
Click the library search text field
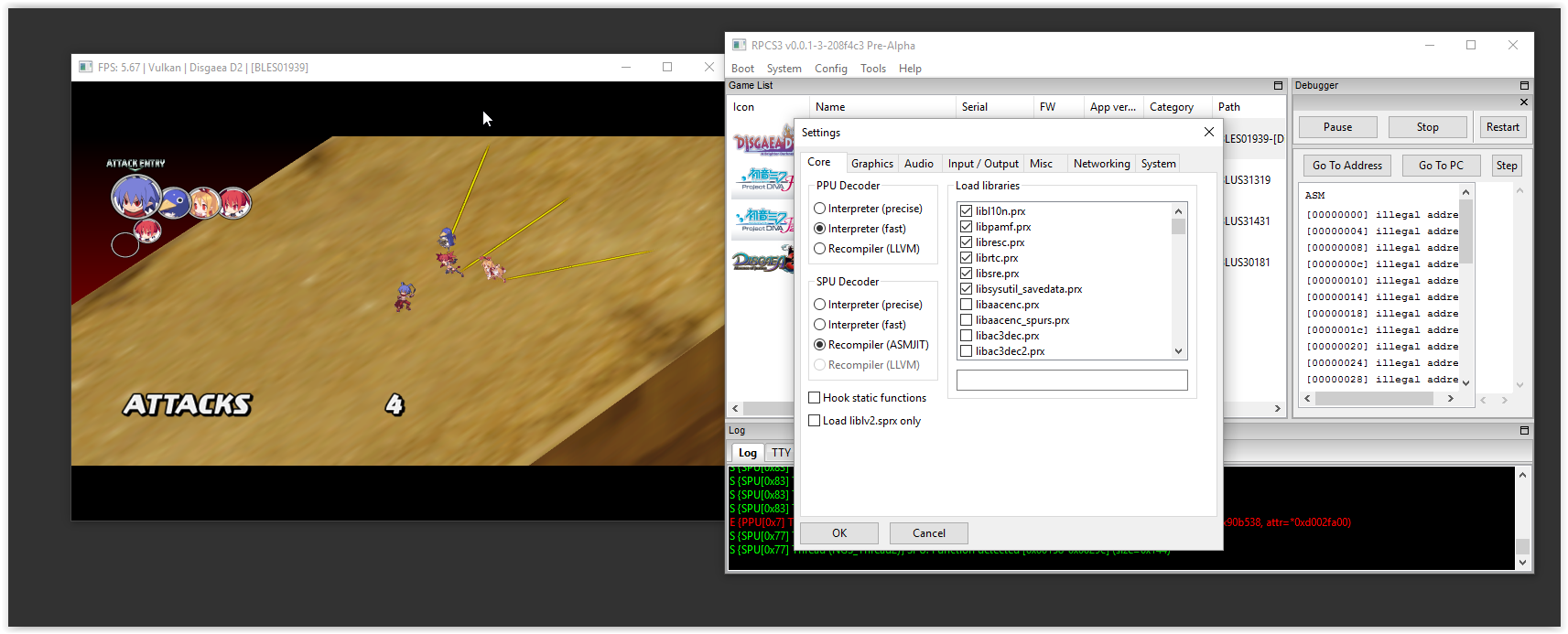(x=1071, y=381)
